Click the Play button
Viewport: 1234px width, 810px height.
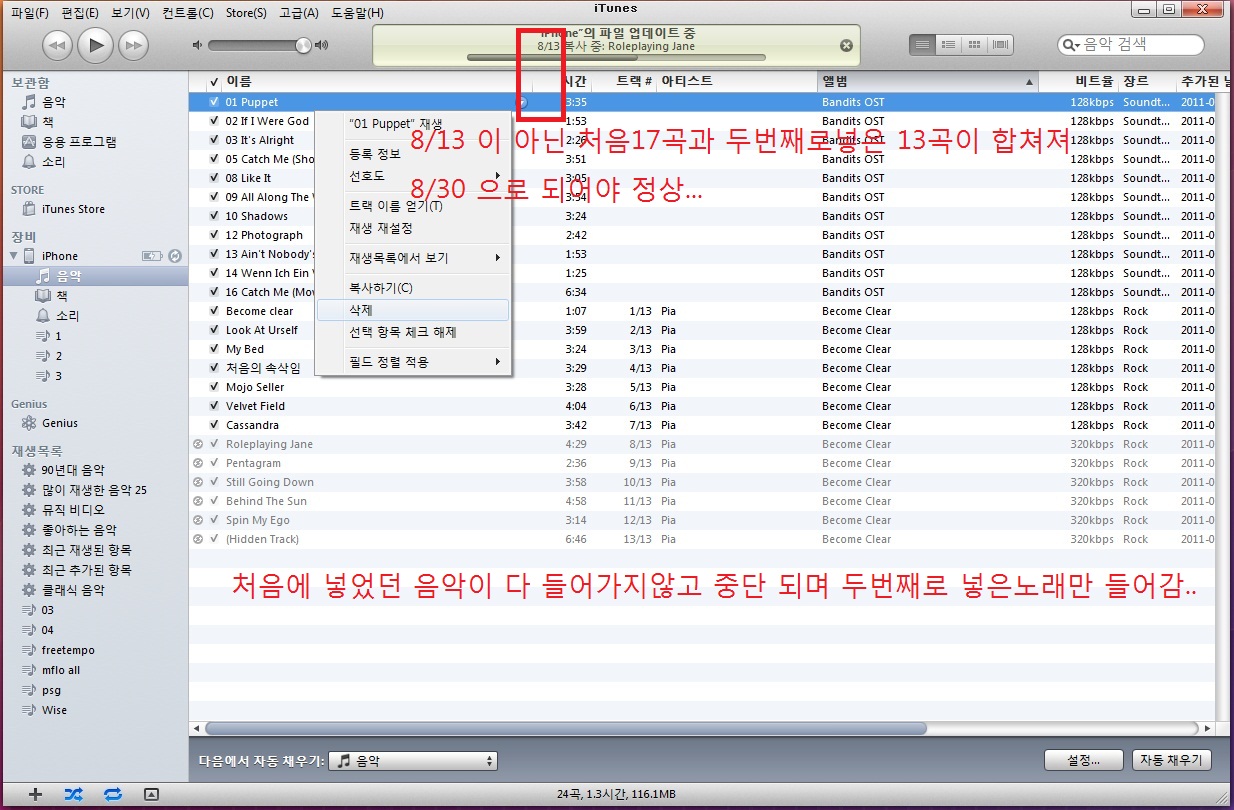[96, 45]
